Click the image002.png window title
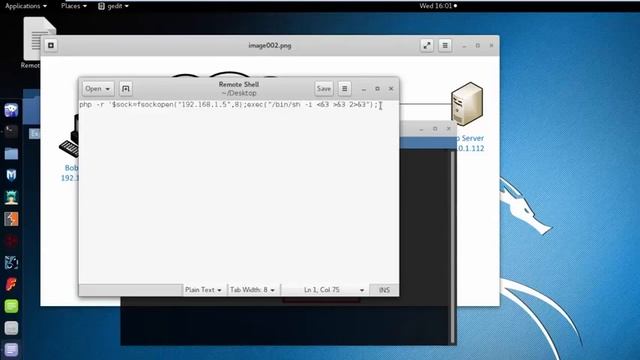Image resolution: width=640 pixels, height=360 pixels. pyautogui.click(x=270, y=45)
